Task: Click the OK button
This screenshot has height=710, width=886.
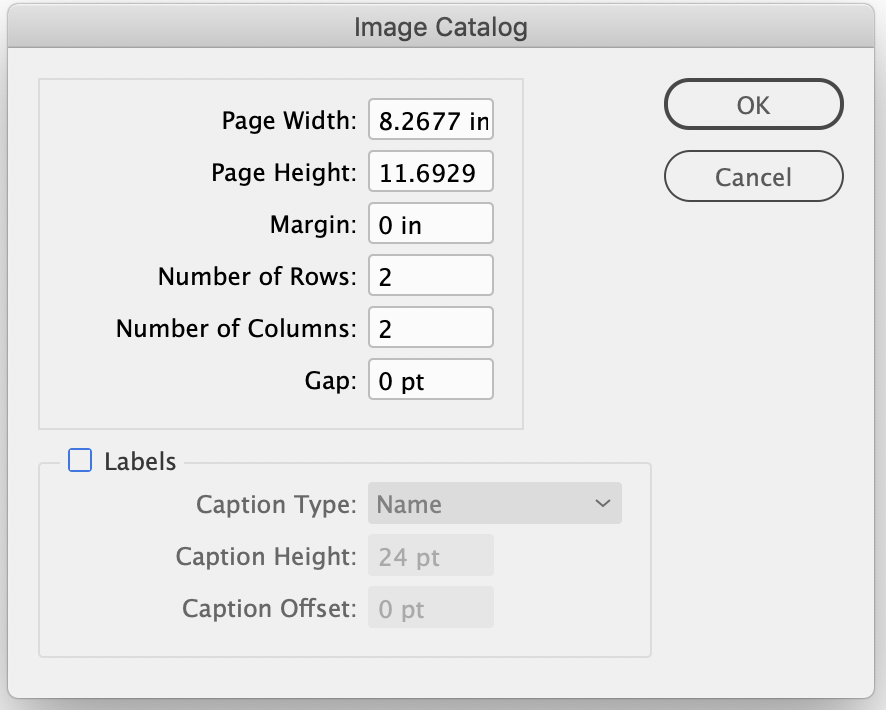Action: point(753,104)
